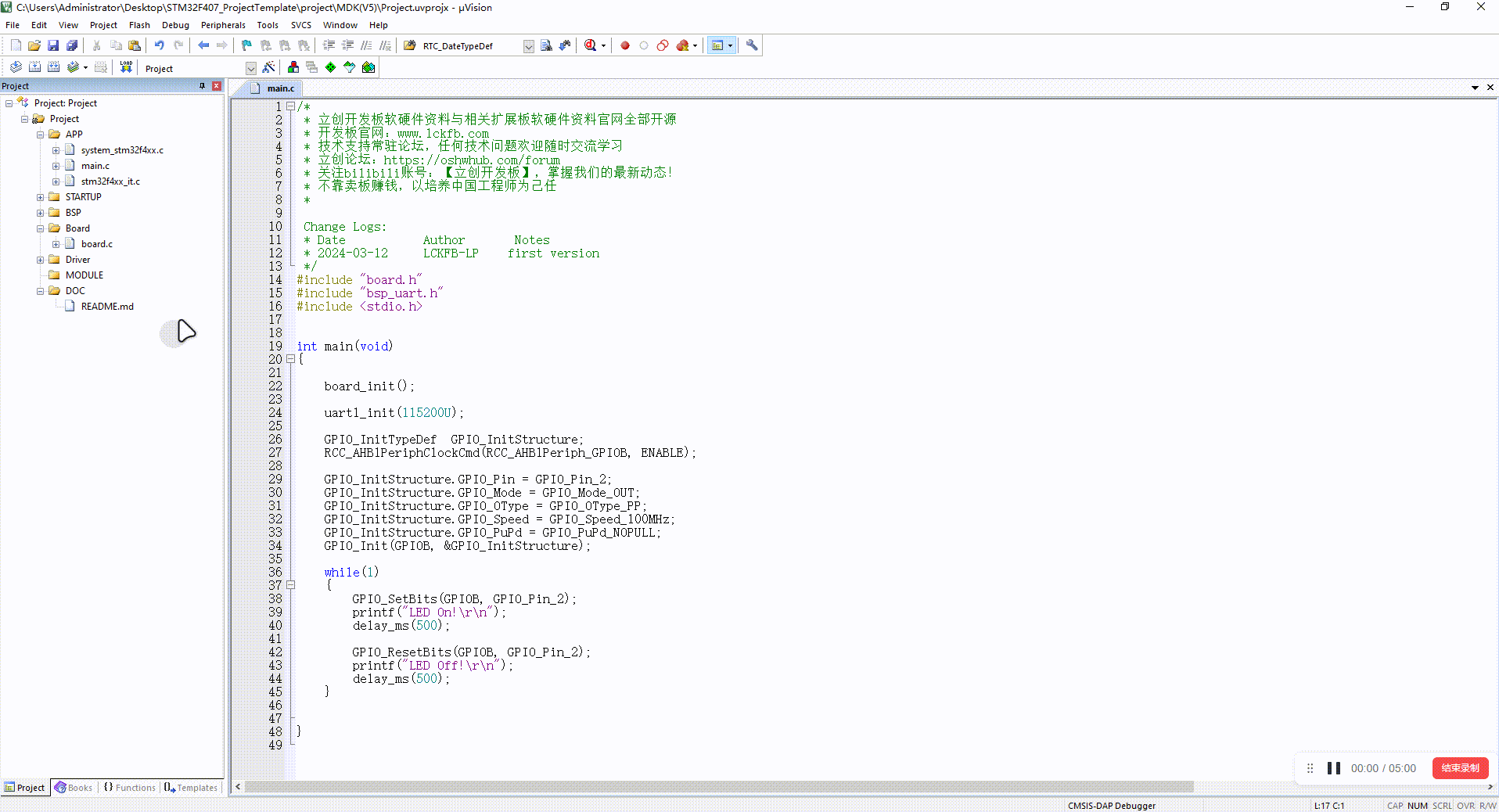The height and width of the screenshot is (812, 1499).
Task: Click the Undo arrow icon
Action: (x=159, y=45)
